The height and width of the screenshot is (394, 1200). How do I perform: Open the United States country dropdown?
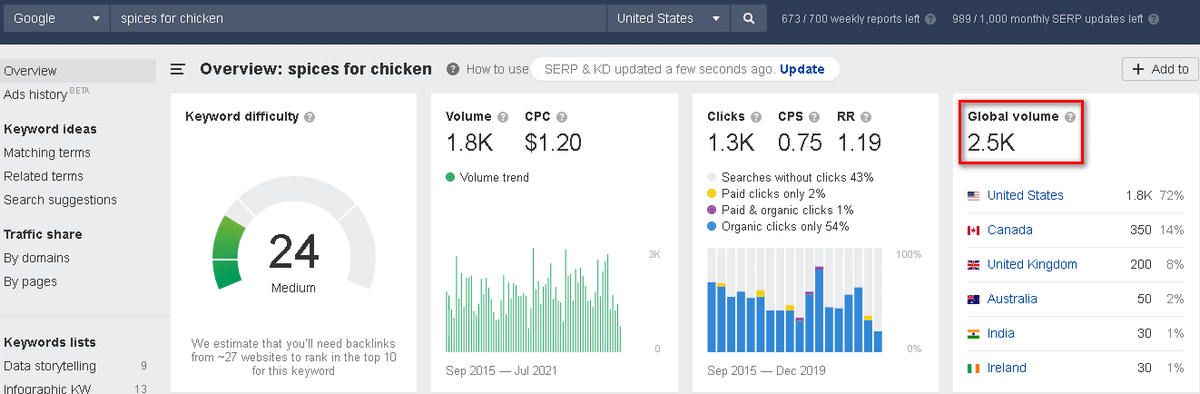[668, 18]
